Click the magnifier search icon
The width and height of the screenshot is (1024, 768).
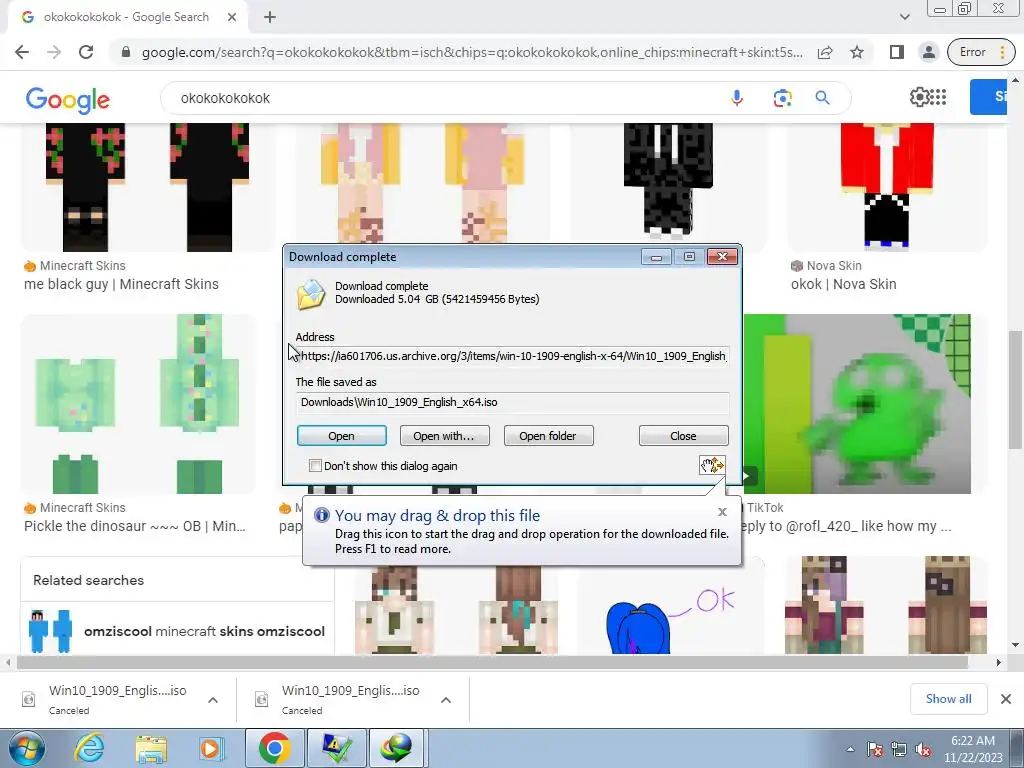822,98
